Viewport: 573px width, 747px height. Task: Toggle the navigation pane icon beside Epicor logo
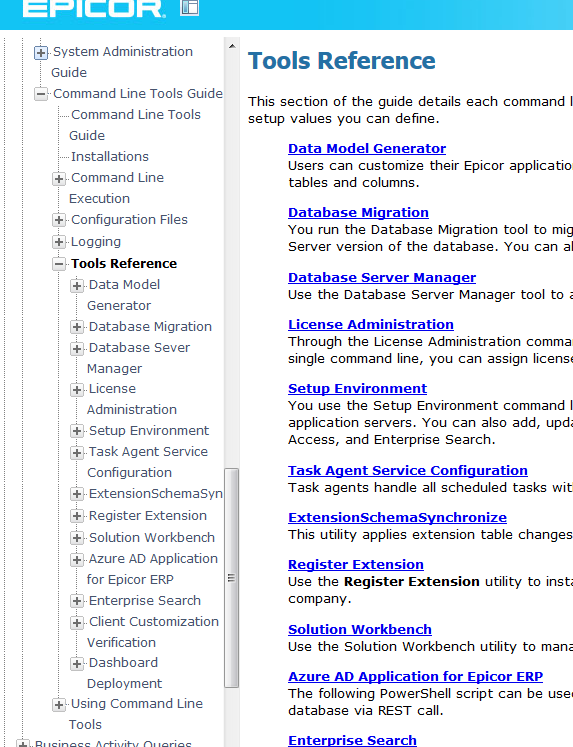point(189,7)
